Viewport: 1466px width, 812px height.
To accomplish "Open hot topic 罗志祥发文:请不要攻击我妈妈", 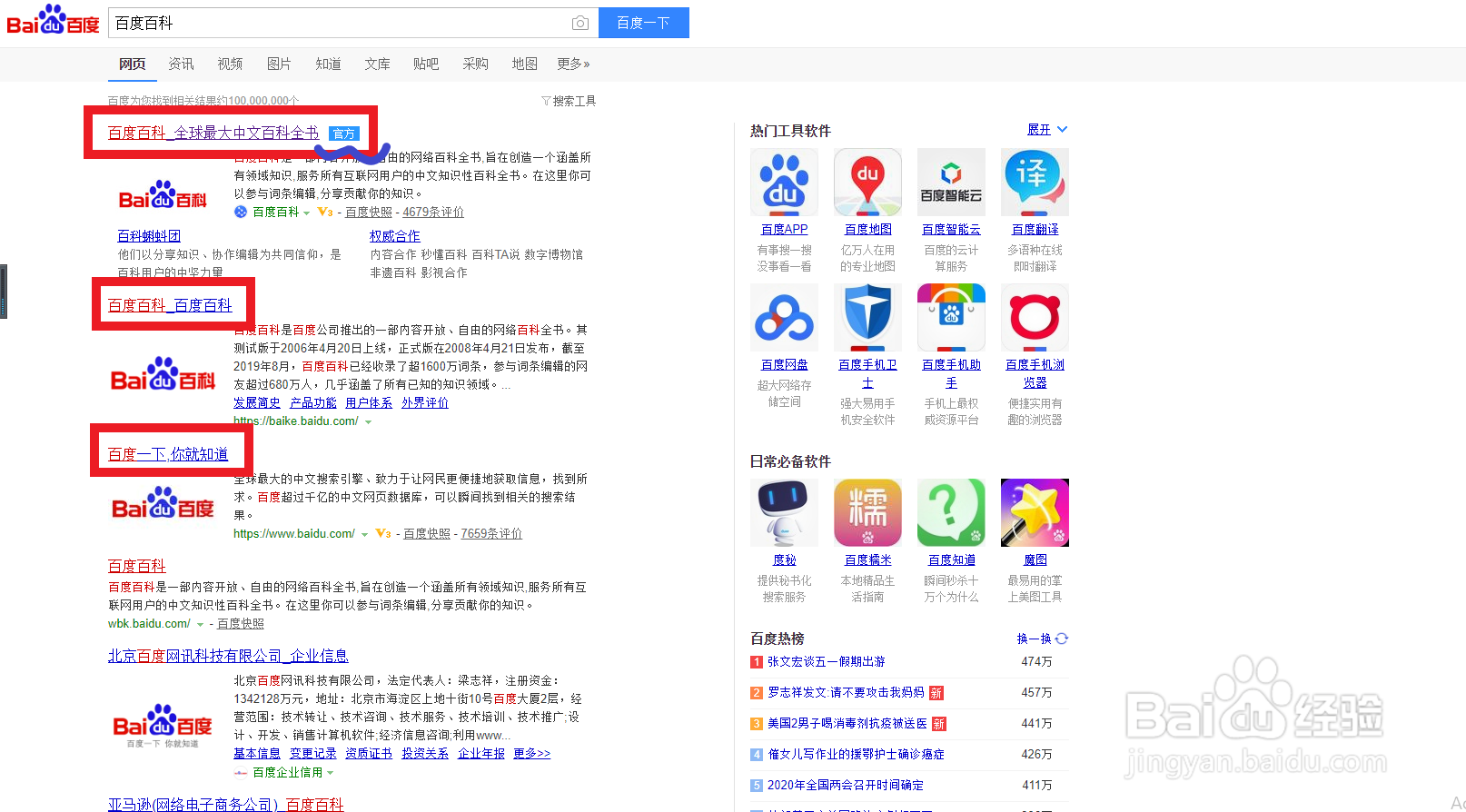I will [846, 693].
